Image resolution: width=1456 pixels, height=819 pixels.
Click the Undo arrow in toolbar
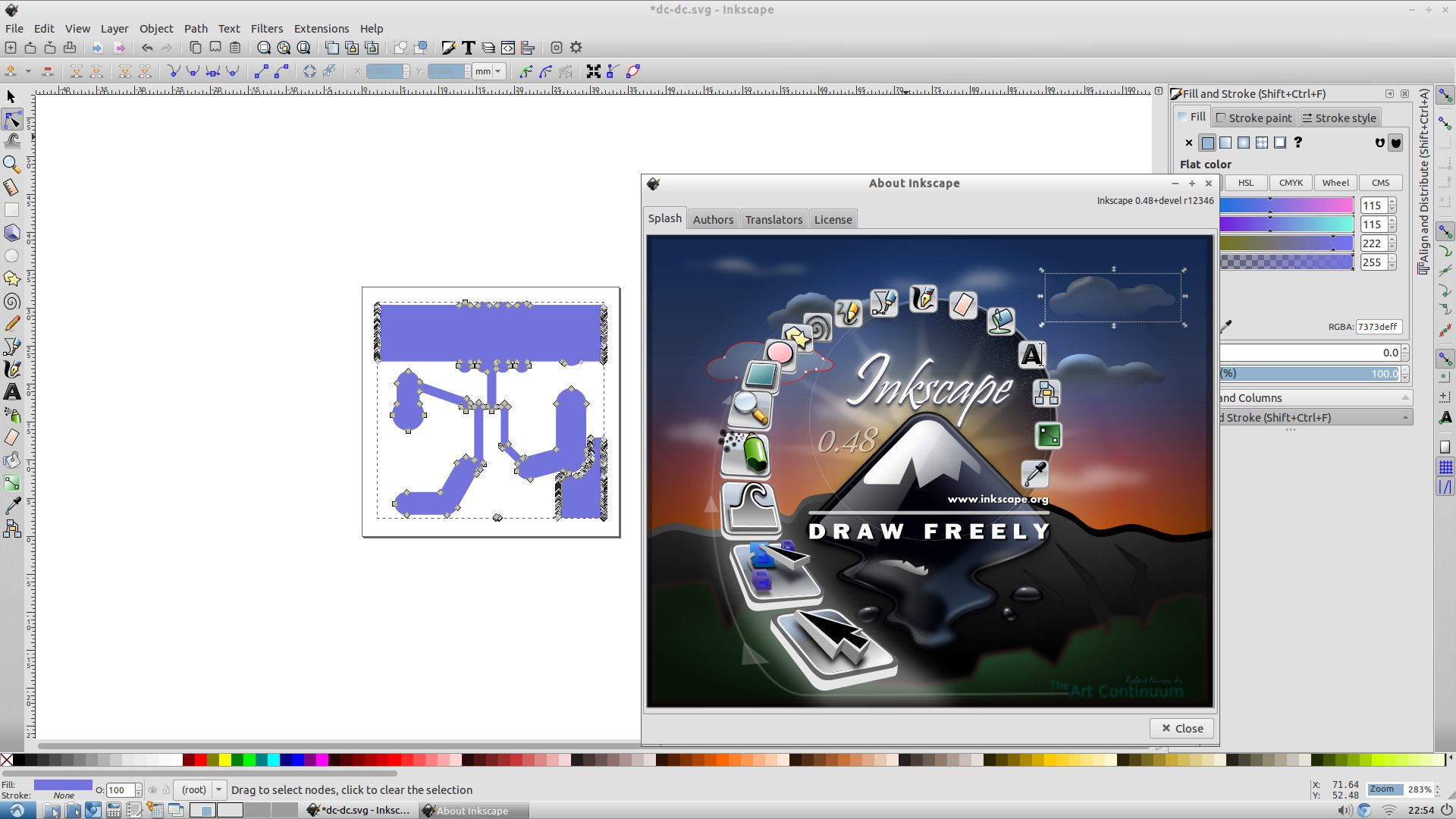(147, 48)
